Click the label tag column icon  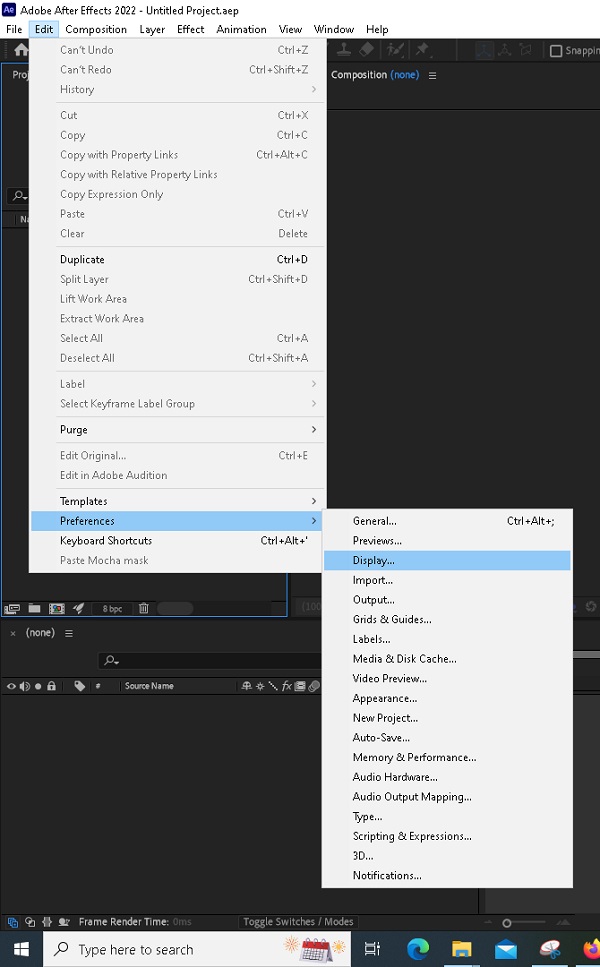[80, 686]
